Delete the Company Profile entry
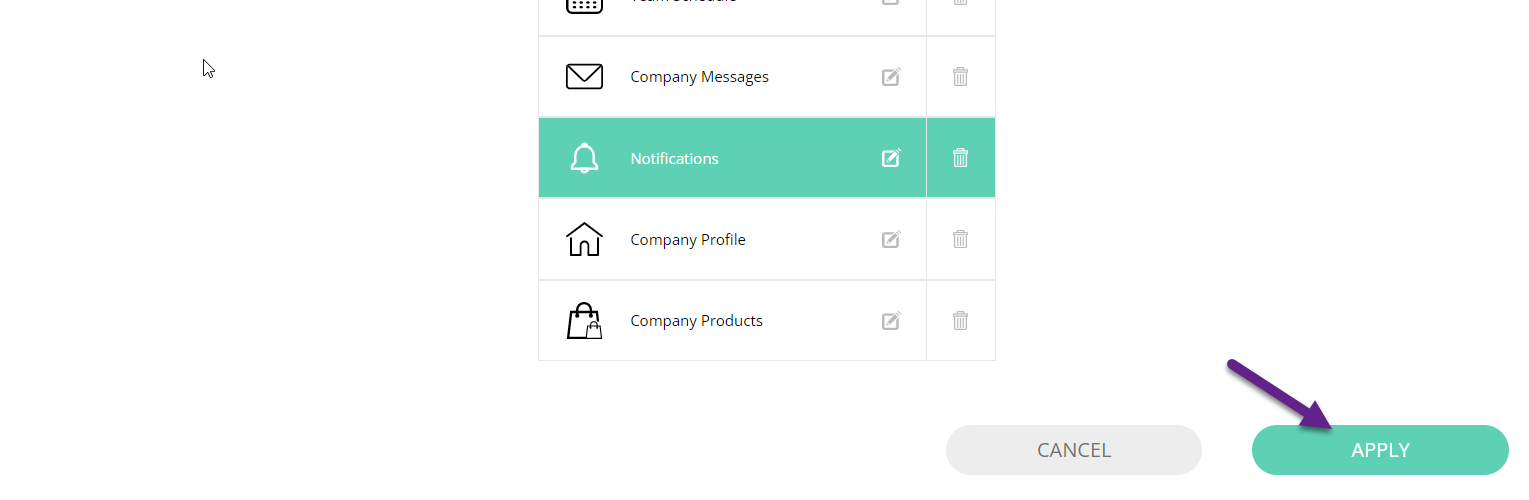 pyautogui.click(x=960, y=239)
